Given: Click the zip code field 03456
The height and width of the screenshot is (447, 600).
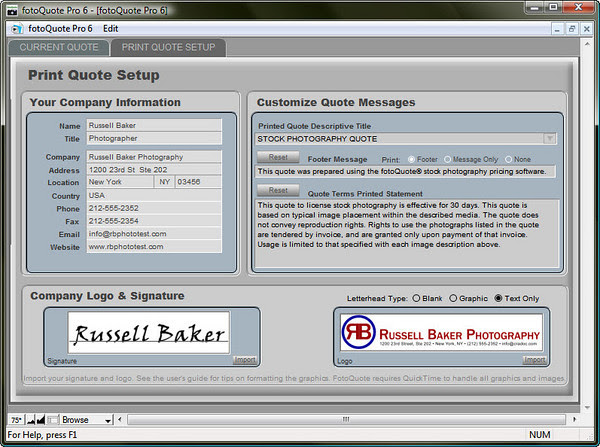Looking at the screenshot, I should (199, 182).
